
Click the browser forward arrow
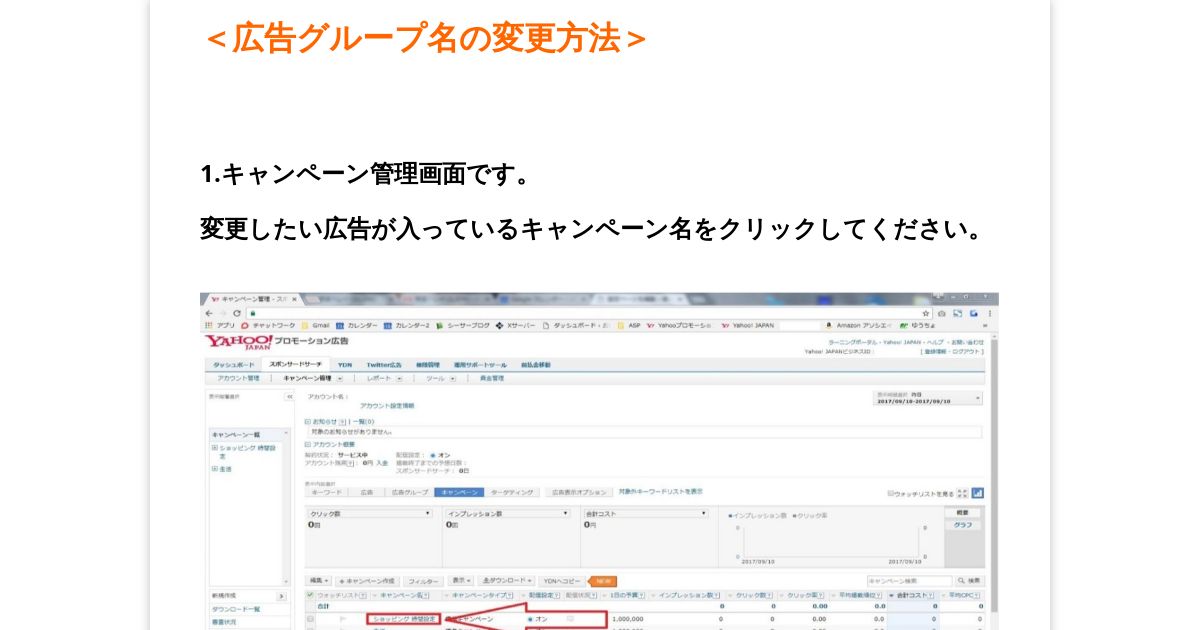223,313
